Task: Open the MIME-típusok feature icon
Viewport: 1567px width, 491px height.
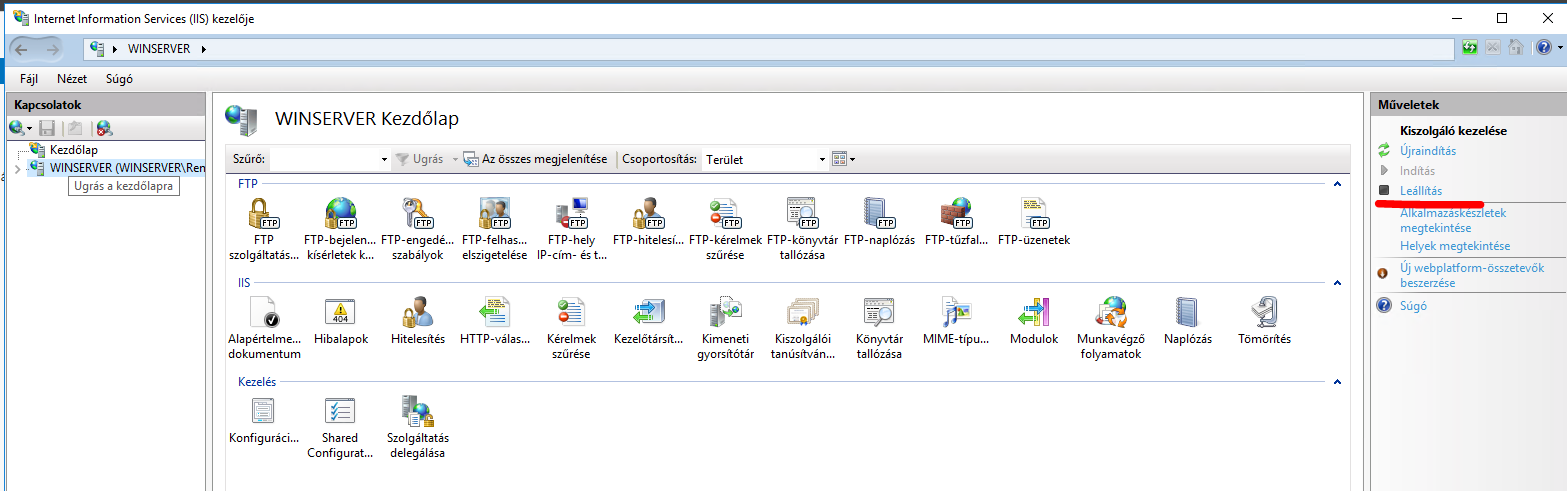Action: (956, 312)
